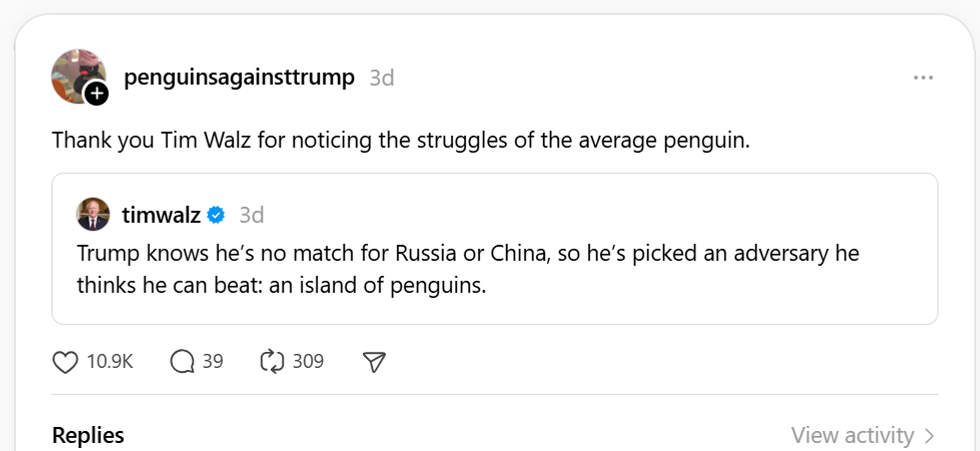
Task: Click the reply speech bubble icon
Action: coord(183,362)
